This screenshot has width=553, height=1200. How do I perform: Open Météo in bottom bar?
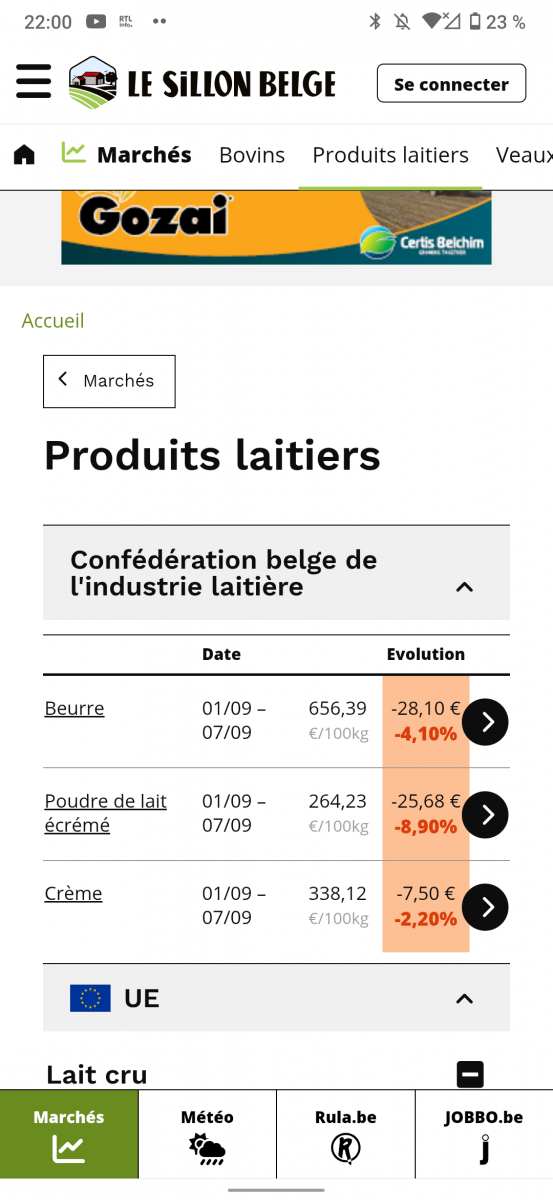pos(207,1134)
